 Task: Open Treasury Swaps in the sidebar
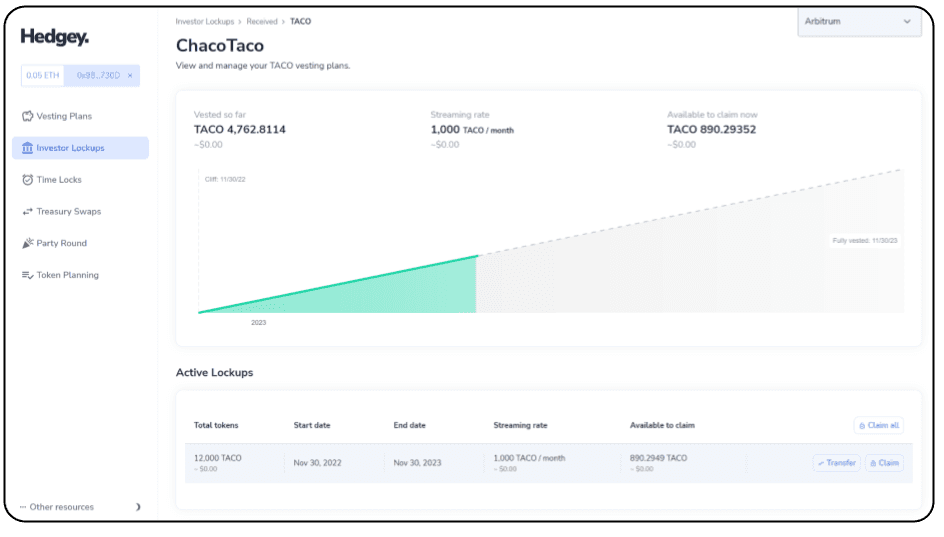(81, 212)
